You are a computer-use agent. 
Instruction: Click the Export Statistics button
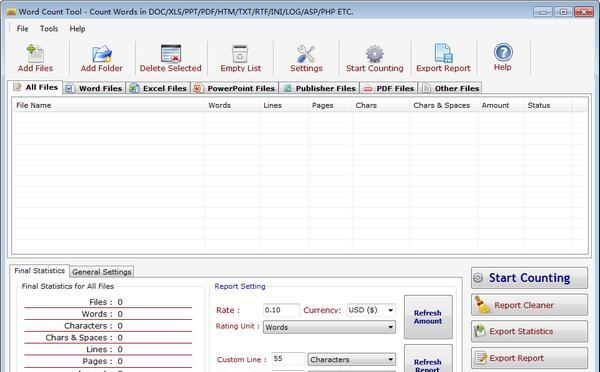(529, 331)
